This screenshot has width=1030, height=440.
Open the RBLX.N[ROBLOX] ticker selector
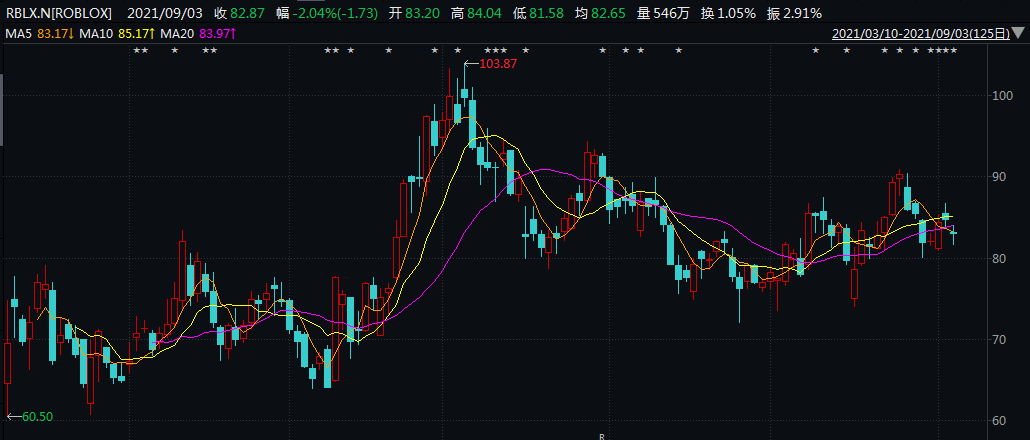[59, 13]
